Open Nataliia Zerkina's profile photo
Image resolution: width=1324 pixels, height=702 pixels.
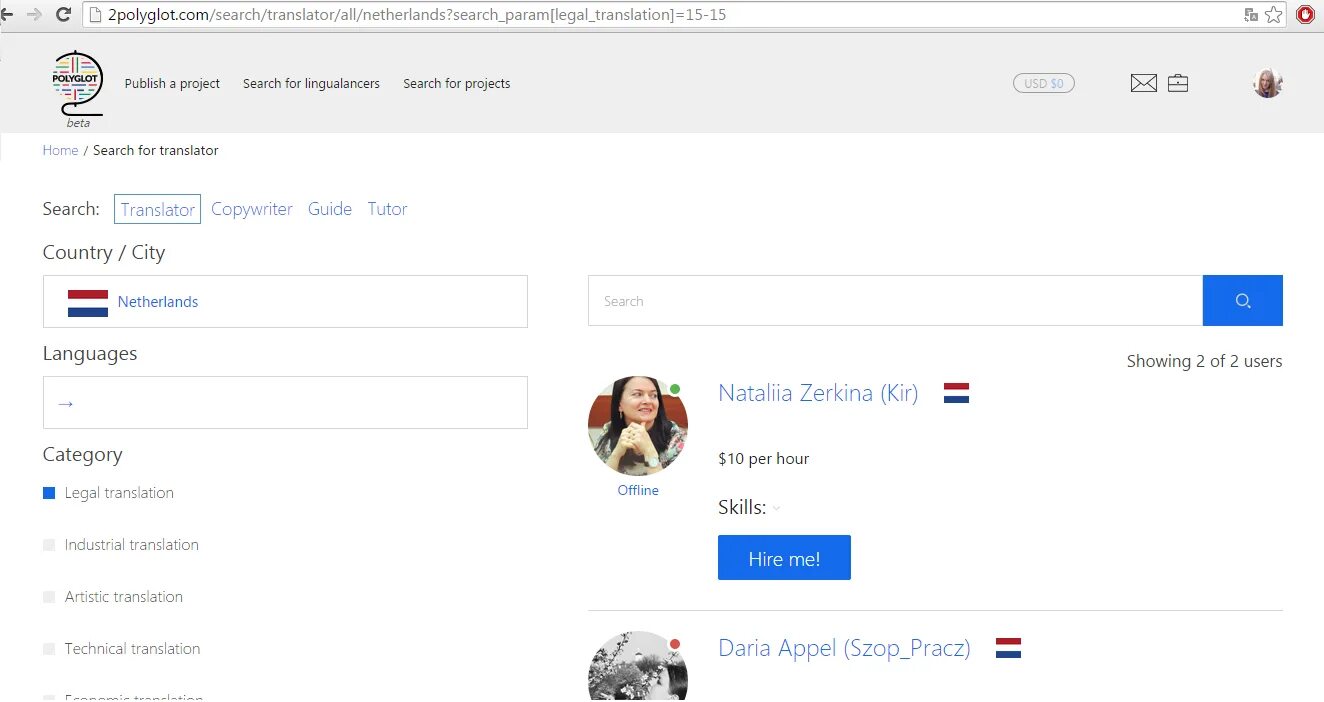pos(638,426)
